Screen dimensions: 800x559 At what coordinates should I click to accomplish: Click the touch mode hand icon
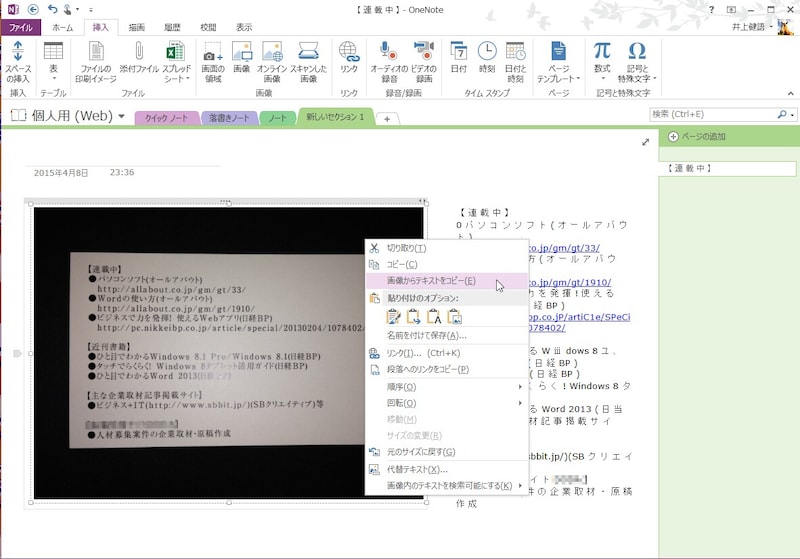pyautogui.click(x=68, y=9)
